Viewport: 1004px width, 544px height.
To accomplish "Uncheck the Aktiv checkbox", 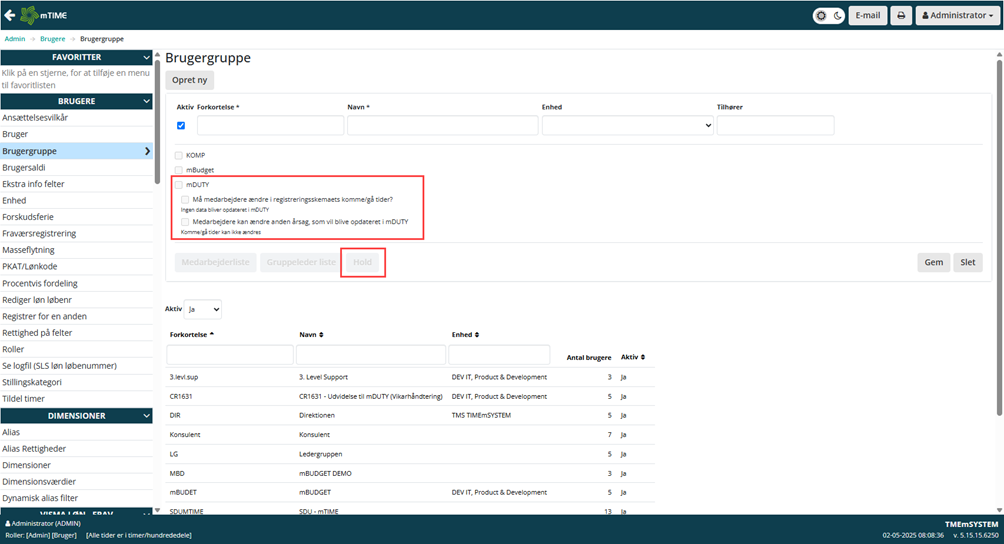I will 181,126.
